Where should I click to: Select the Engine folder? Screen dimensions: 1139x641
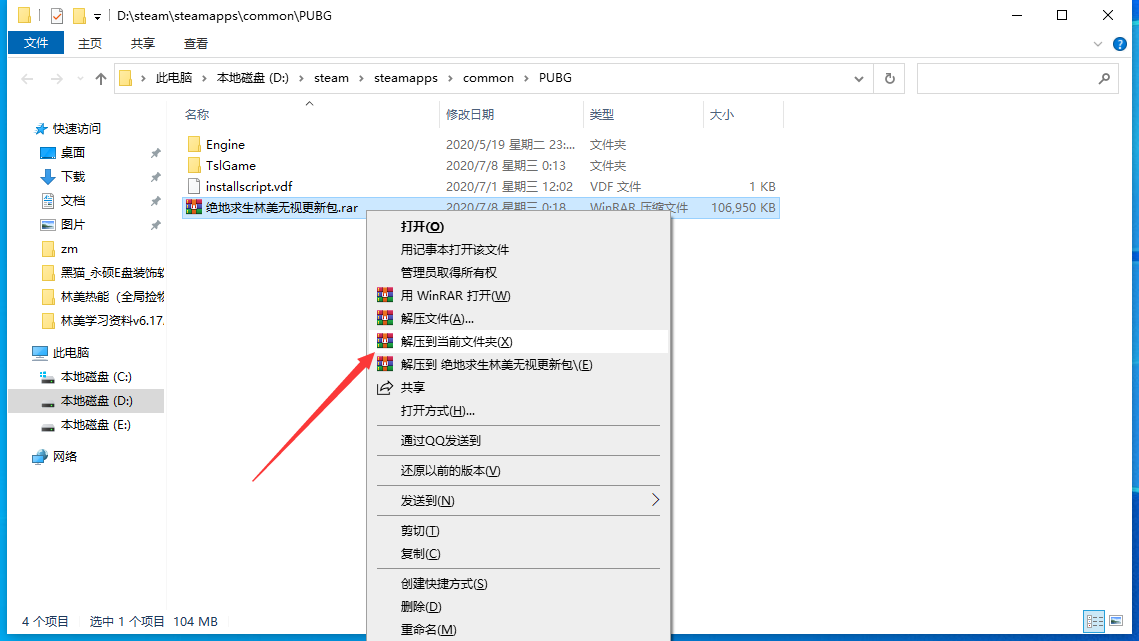point(225,145)
